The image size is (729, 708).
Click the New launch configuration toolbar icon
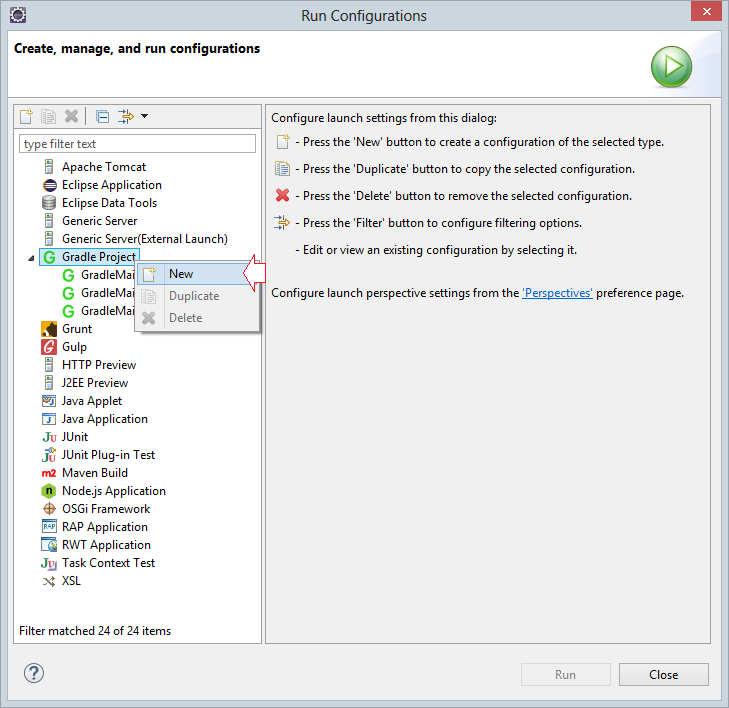click(26, 116)
